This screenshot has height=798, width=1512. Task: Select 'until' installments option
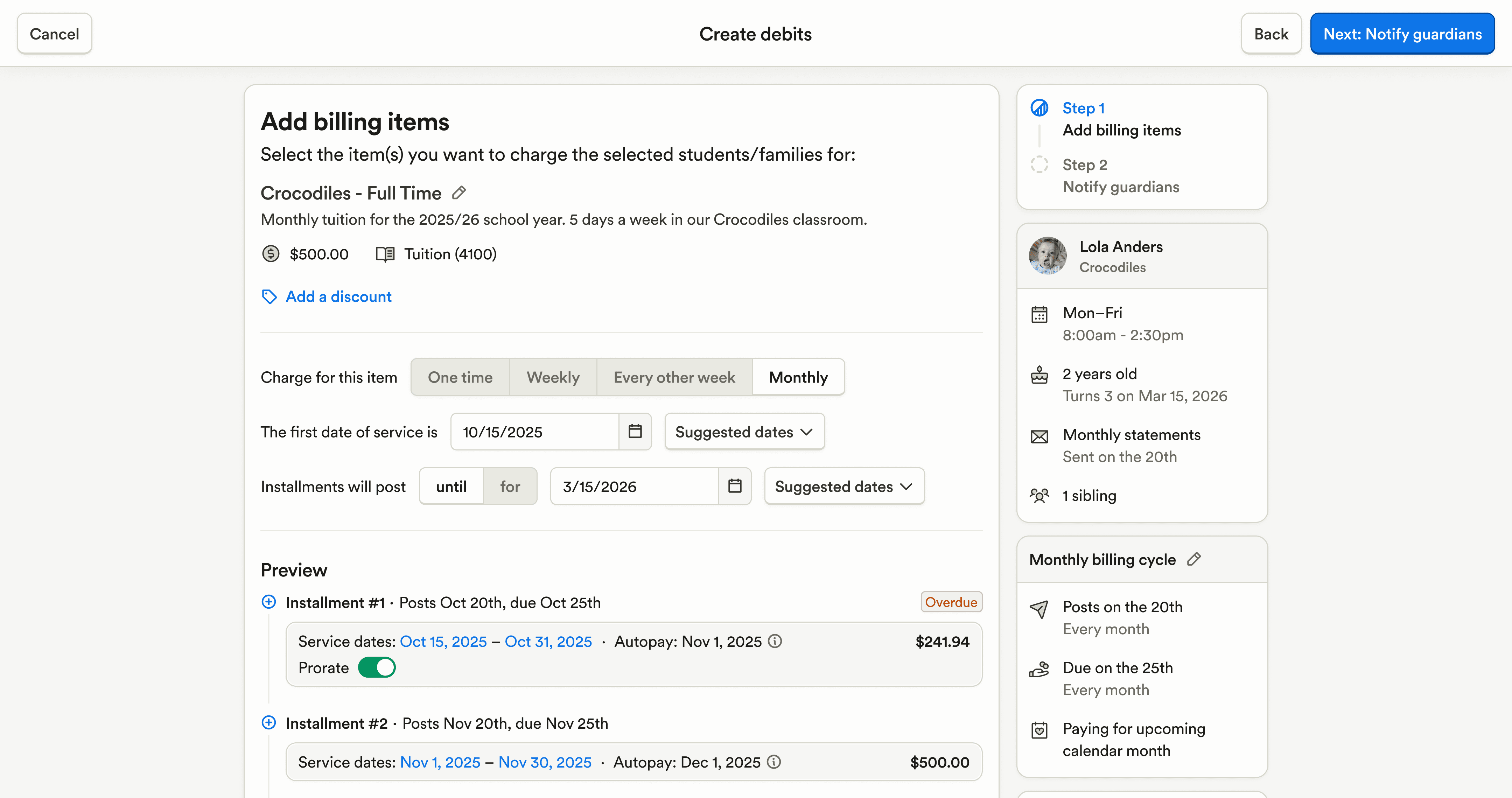tap(451, 486)
